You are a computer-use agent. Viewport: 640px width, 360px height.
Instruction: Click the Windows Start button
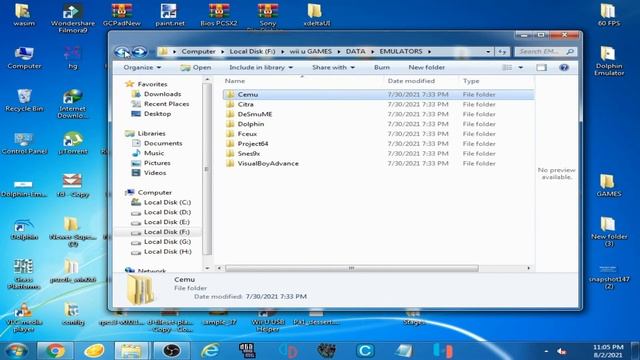tap(17, 351)
